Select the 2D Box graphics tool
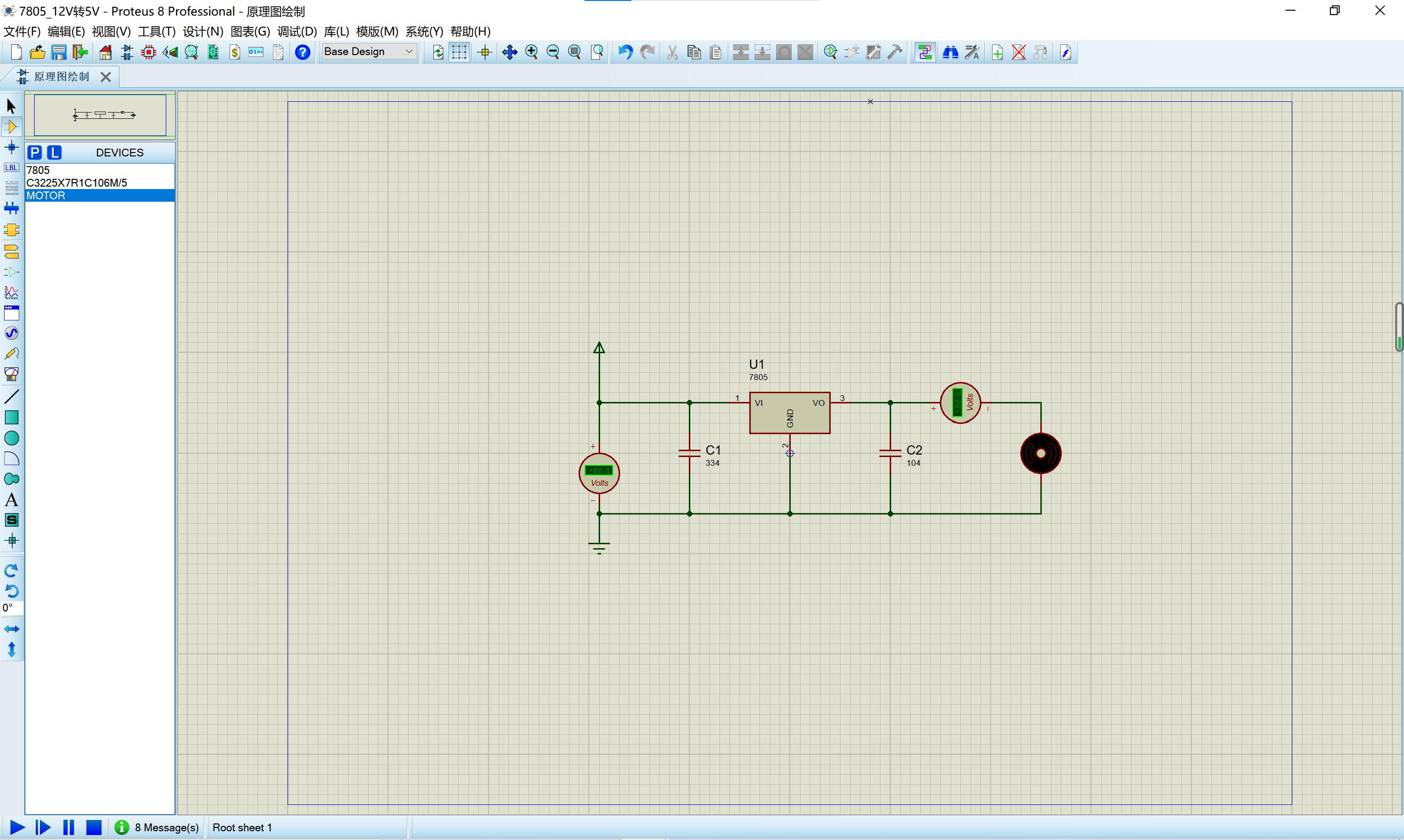 tap(11, 417)
